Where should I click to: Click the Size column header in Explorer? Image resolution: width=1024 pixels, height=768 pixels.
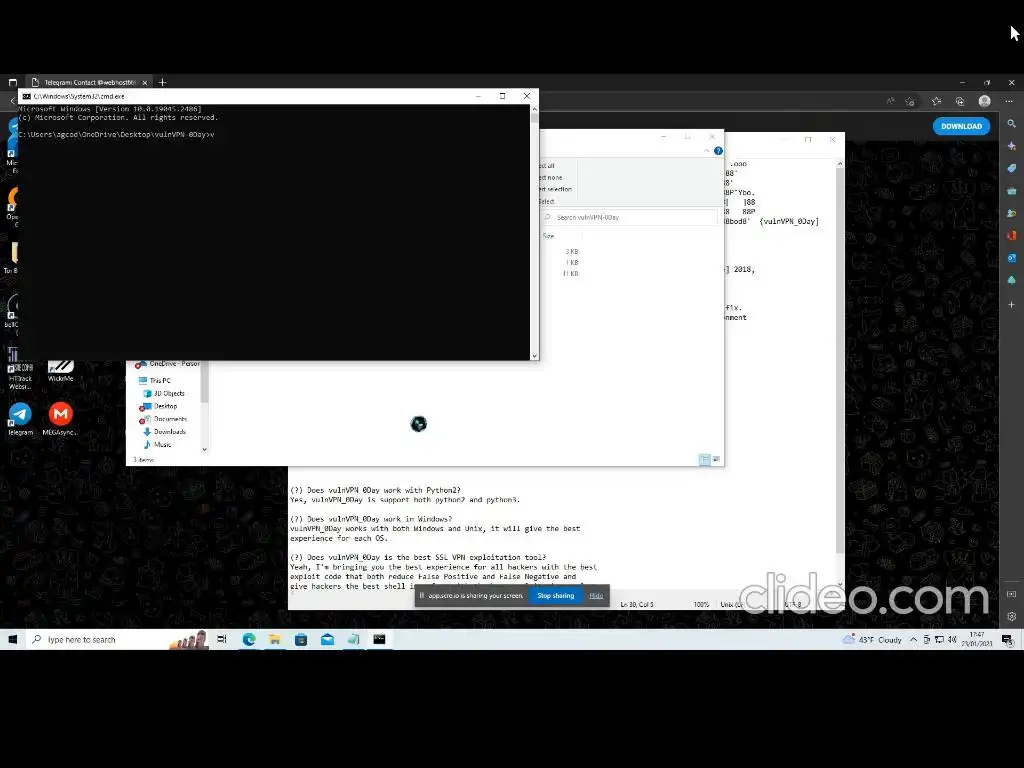pyautogui.click(x=549, y=236)
